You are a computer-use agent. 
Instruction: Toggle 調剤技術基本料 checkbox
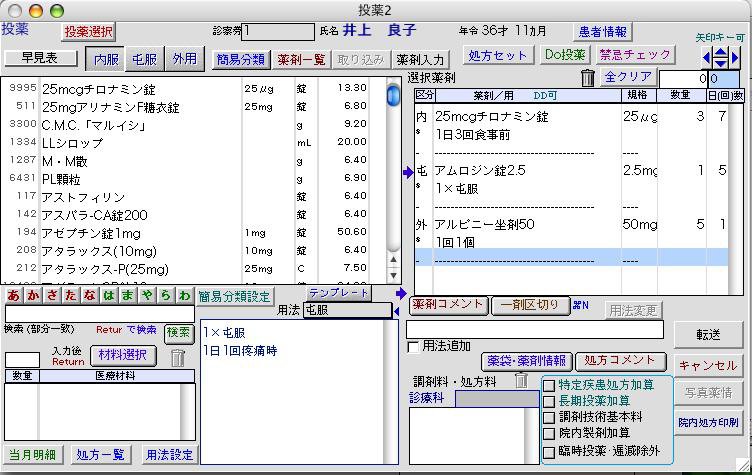[x=549, y=417]
